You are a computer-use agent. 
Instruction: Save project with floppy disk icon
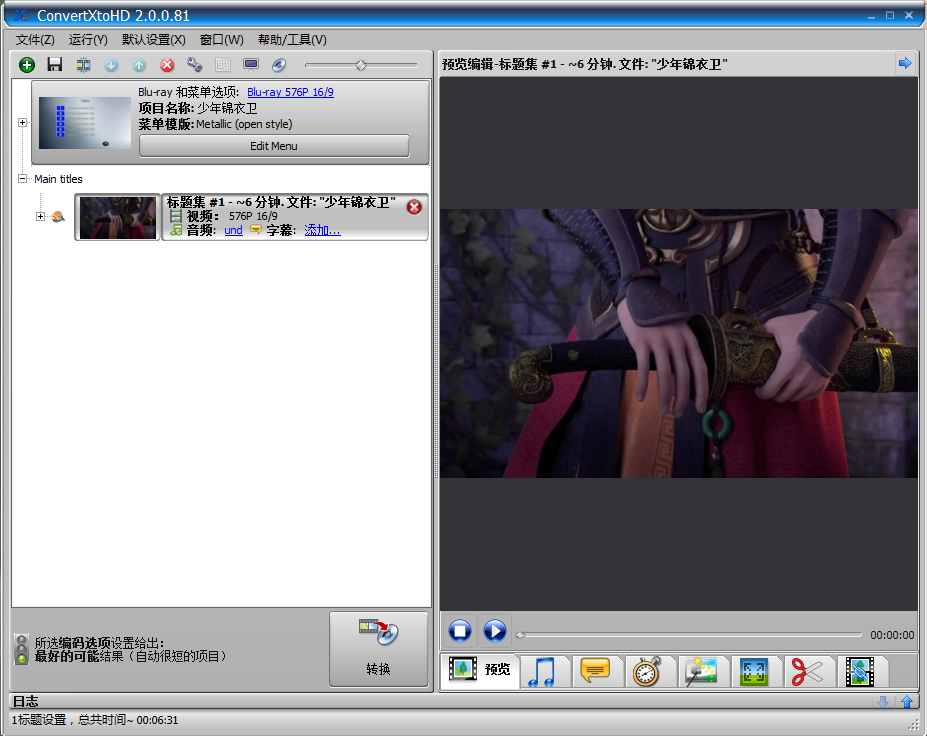(x=55, y=64)
